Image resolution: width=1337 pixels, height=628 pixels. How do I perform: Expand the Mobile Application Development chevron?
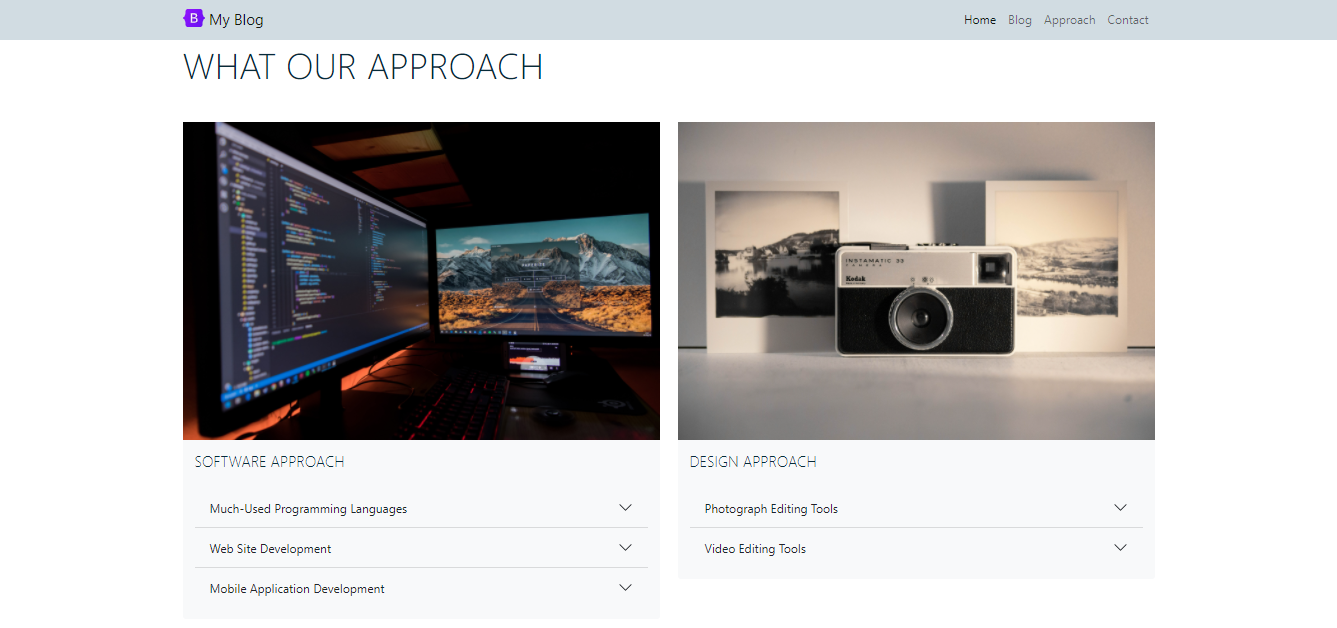click(x=625, y=587)
